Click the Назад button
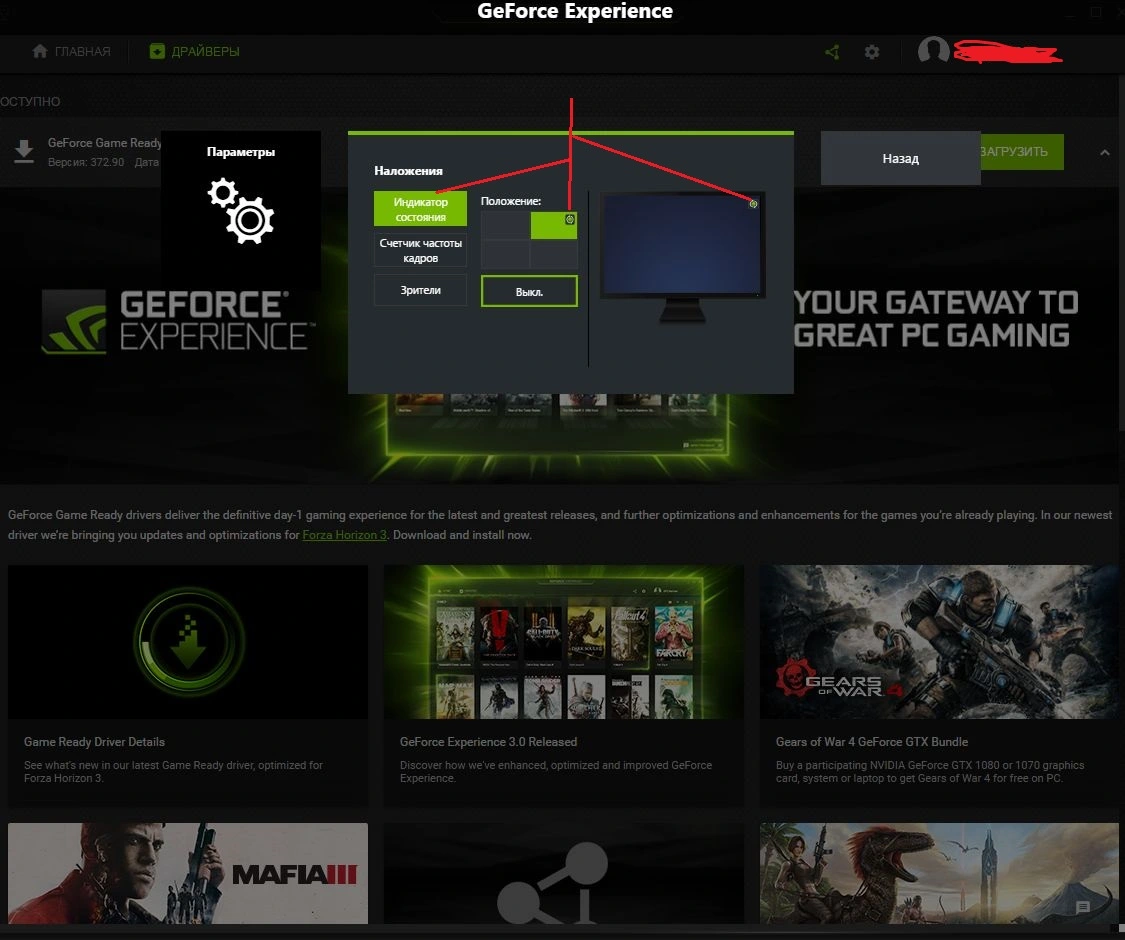Image resolution: width=1125 pixels, height=940 pixels. [x=900, y=158]
